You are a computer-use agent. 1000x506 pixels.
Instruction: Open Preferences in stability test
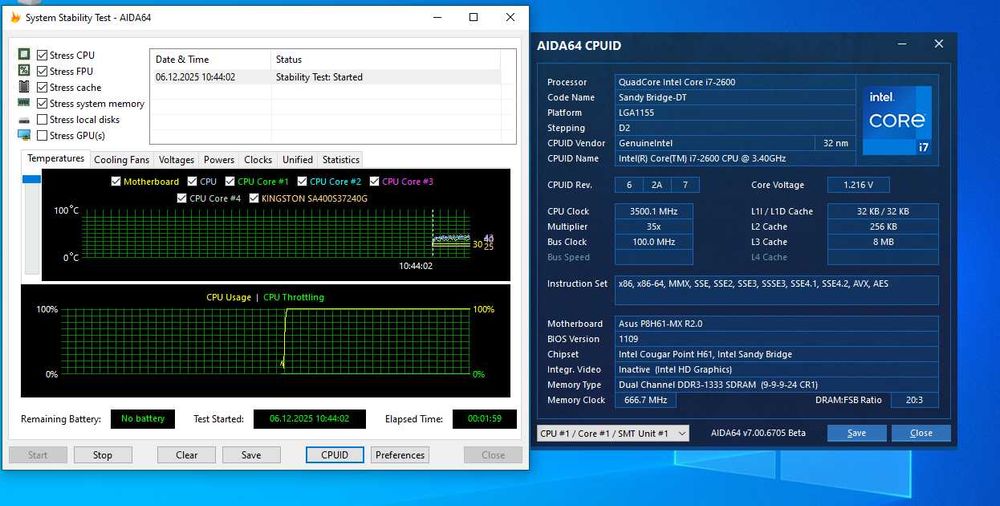[x=400, y=455]
